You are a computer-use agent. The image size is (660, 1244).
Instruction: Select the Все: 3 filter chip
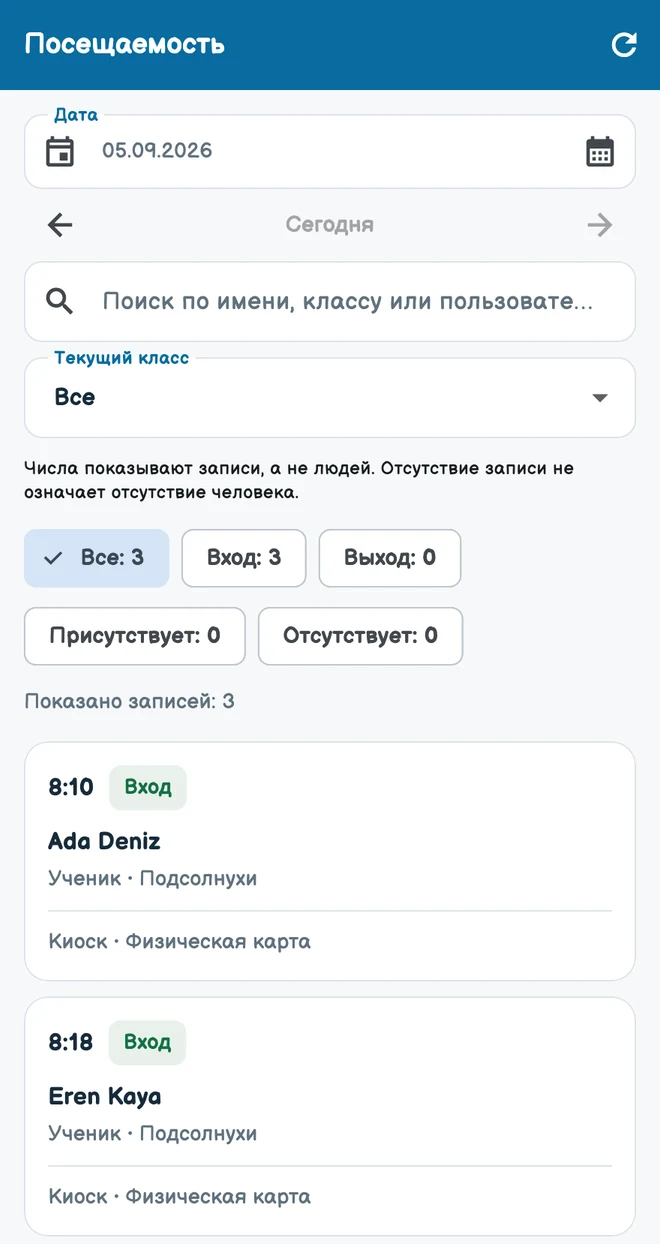coord(97,558)
